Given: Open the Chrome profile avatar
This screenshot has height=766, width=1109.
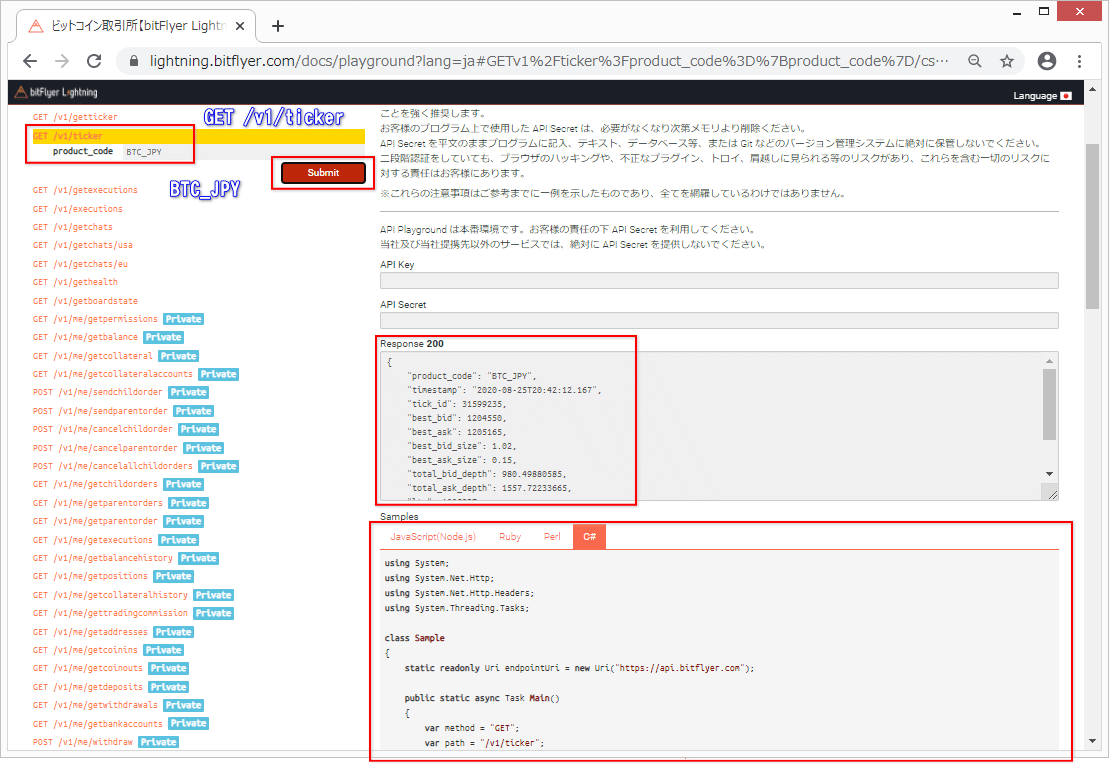Looking at the screenshot, I should point(1046,60).
